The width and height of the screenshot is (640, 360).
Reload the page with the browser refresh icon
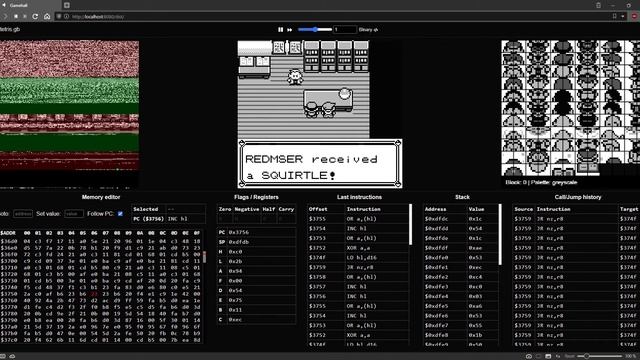point(35,16)
